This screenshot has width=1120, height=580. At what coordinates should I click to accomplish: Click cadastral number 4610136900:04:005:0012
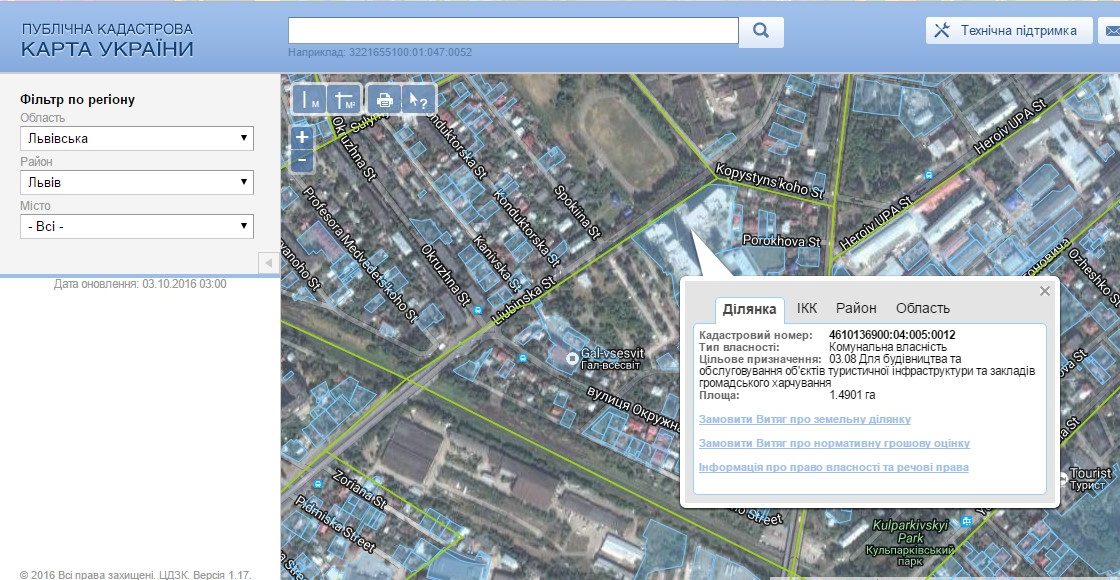click(x=892, y=335)
